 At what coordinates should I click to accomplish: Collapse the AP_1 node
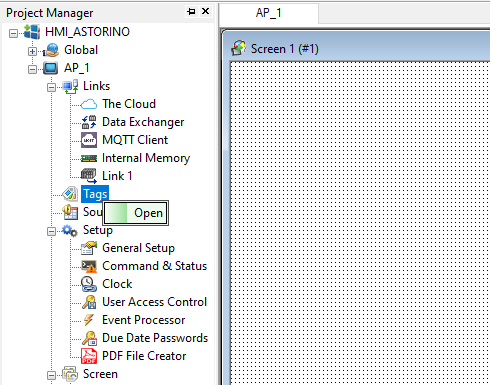[32, 69]
